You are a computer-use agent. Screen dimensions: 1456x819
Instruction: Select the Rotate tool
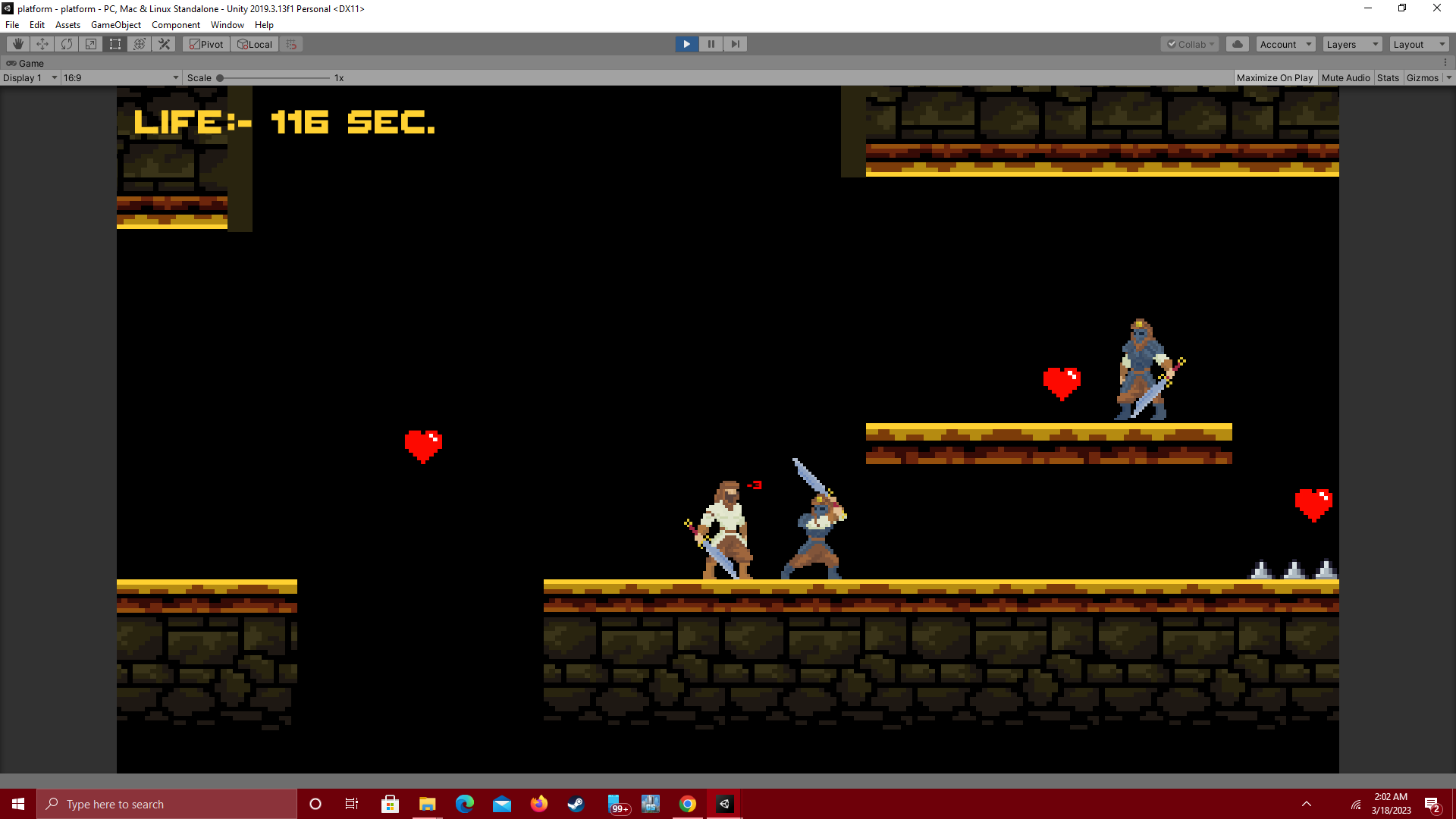point(66,44)
